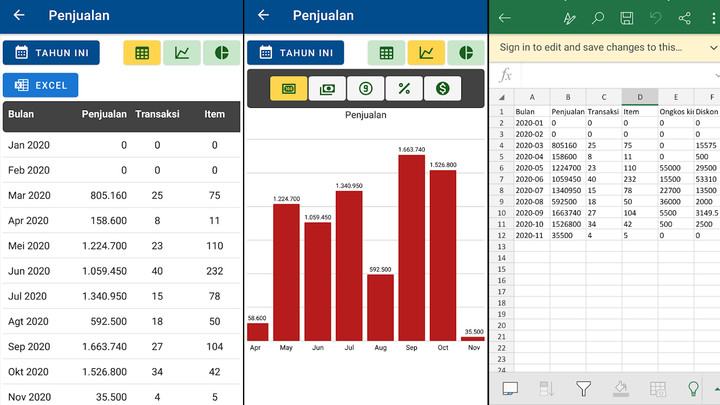Viewport: 720px width, 405px height.
Task: Open Excel more options menu
Action: pos(713,18)
